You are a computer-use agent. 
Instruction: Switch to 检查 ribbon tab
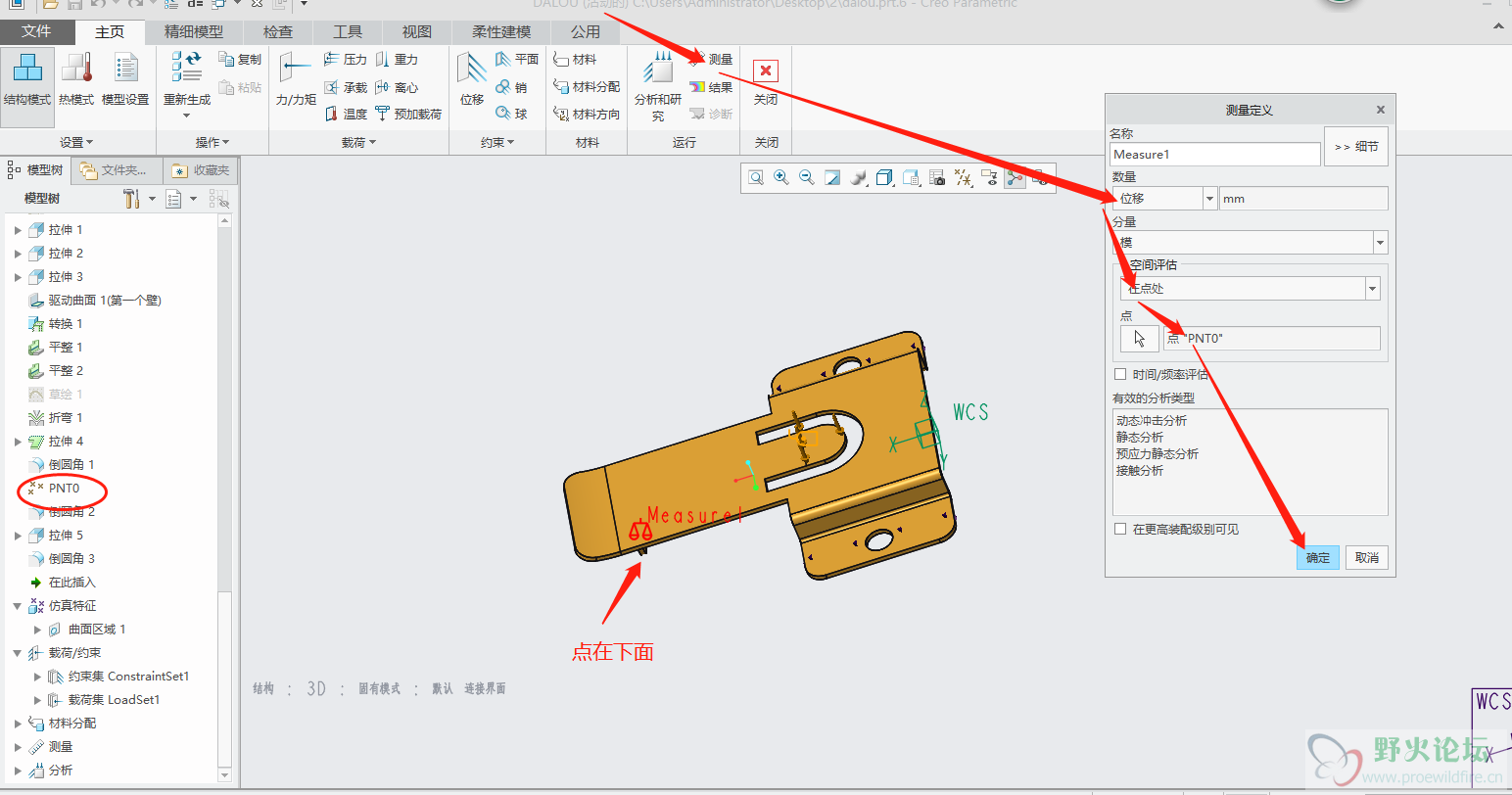[278, 31]
